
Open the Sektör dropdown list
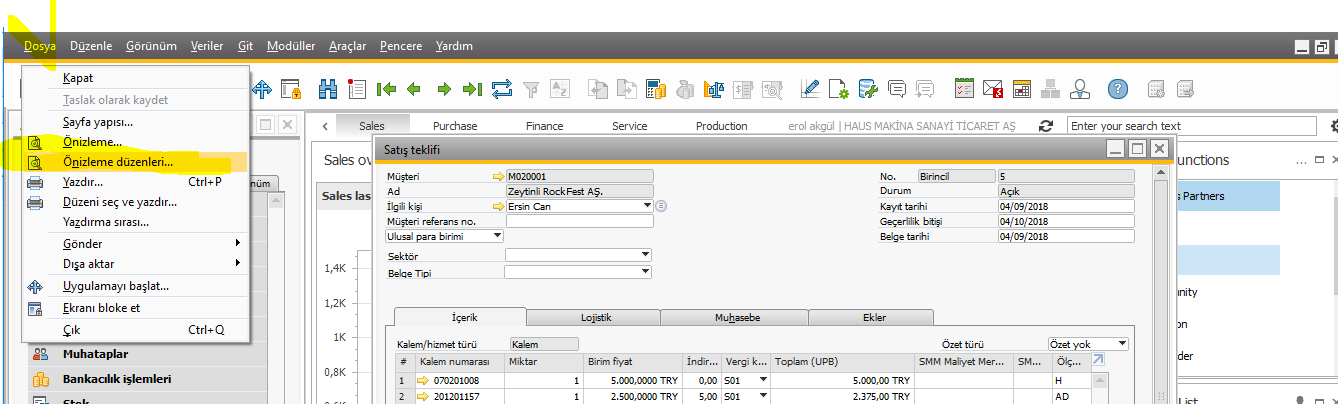(645, 255)
